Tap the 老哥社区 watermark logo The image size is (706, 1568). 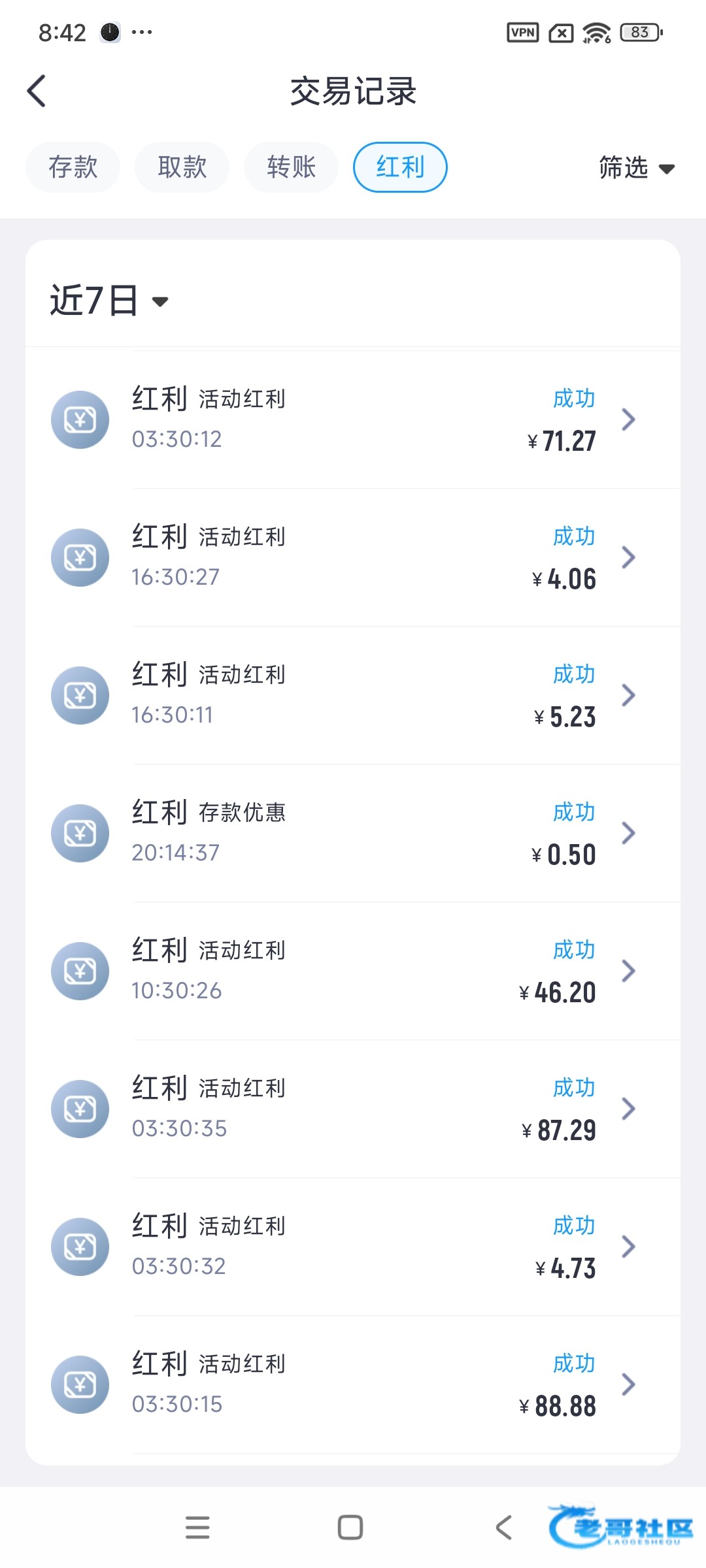pos(620,1527)
